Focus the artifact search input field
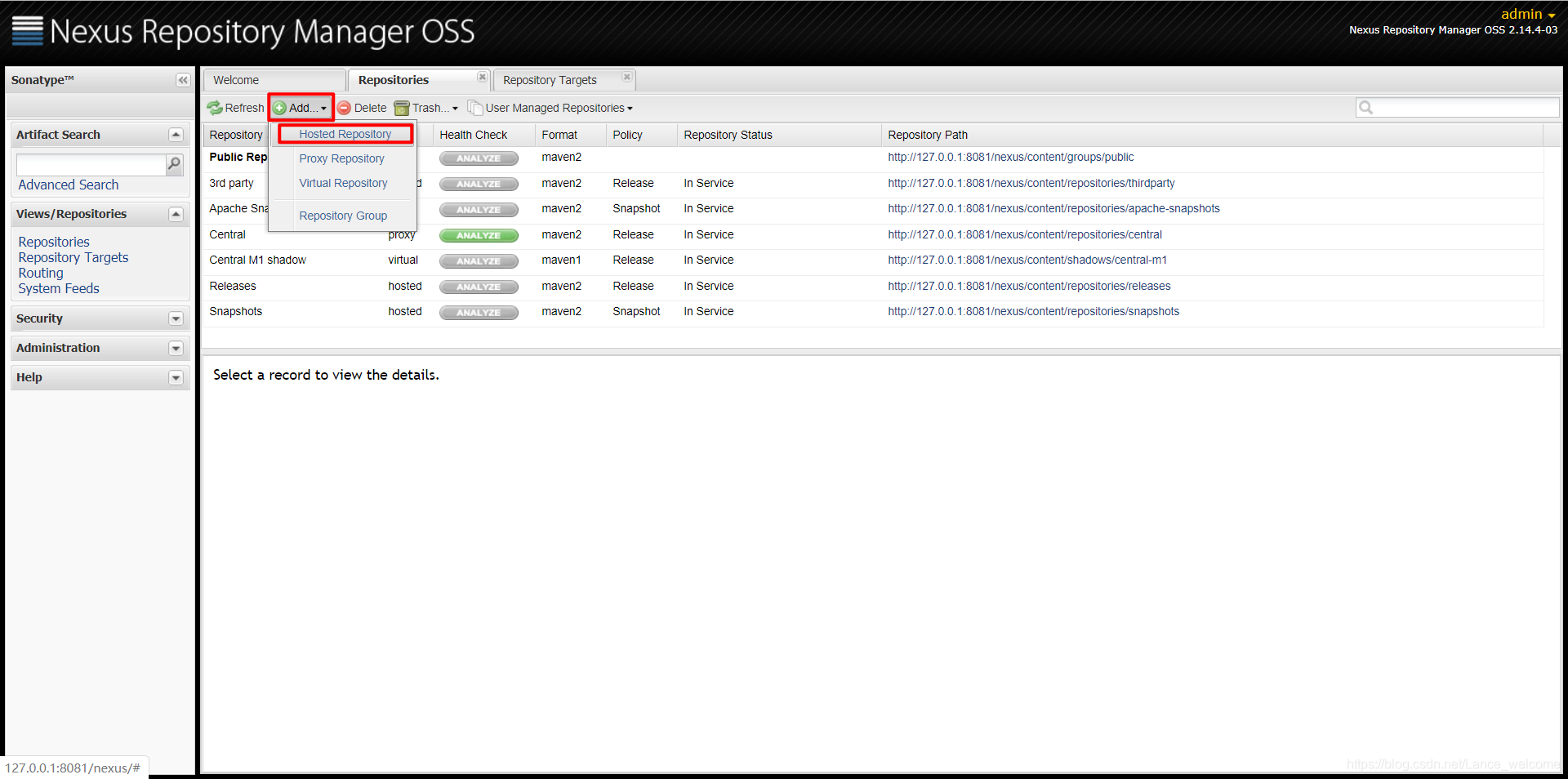The image size is (1568, 779). coord(91,164)
